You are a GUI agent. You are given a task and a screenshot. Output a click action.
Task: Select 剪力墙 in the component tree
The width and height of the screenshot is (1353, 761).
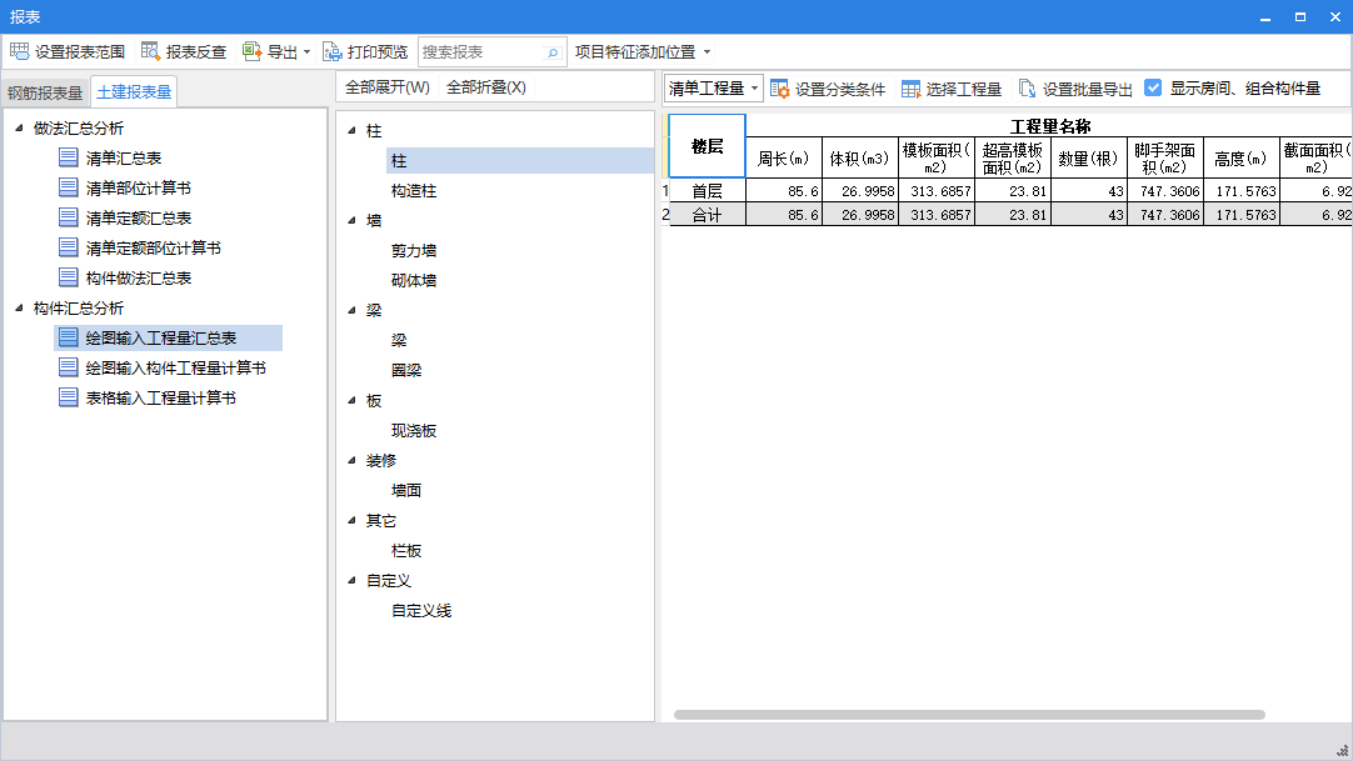[414, 250]
